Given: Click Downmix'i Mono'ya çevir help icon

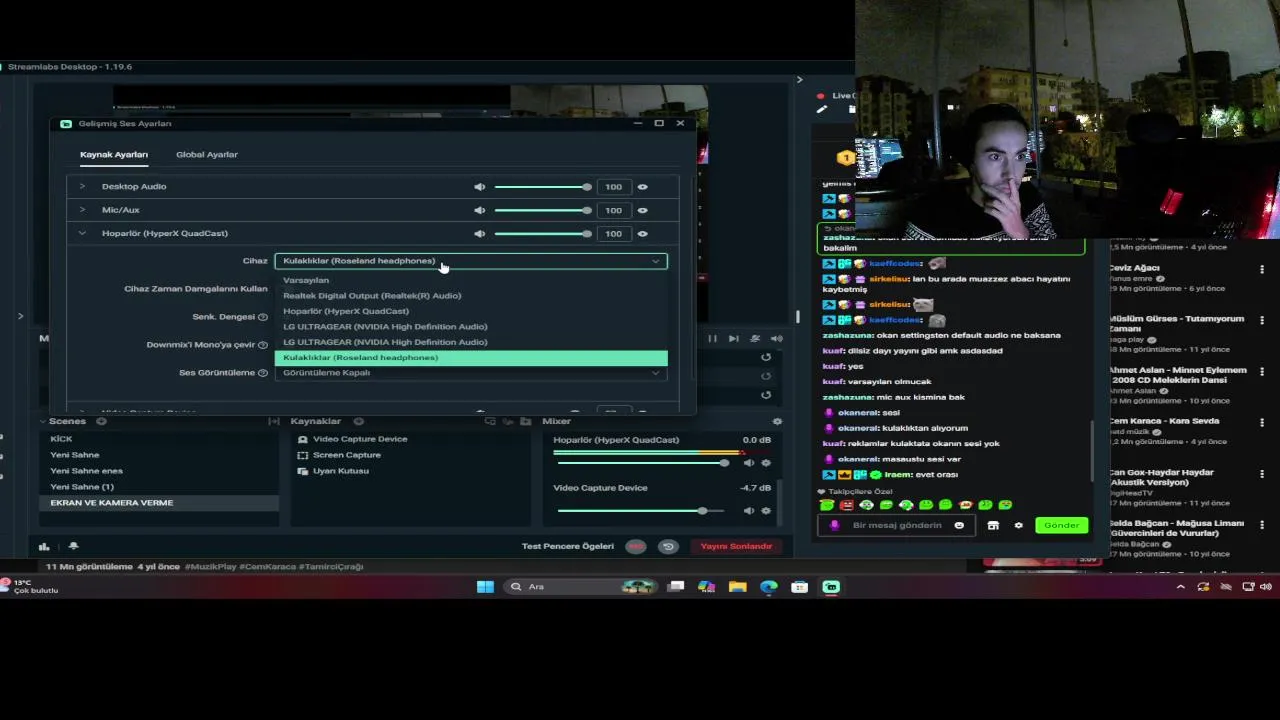Looking at the screenshot, I should (x=263, y=345).
